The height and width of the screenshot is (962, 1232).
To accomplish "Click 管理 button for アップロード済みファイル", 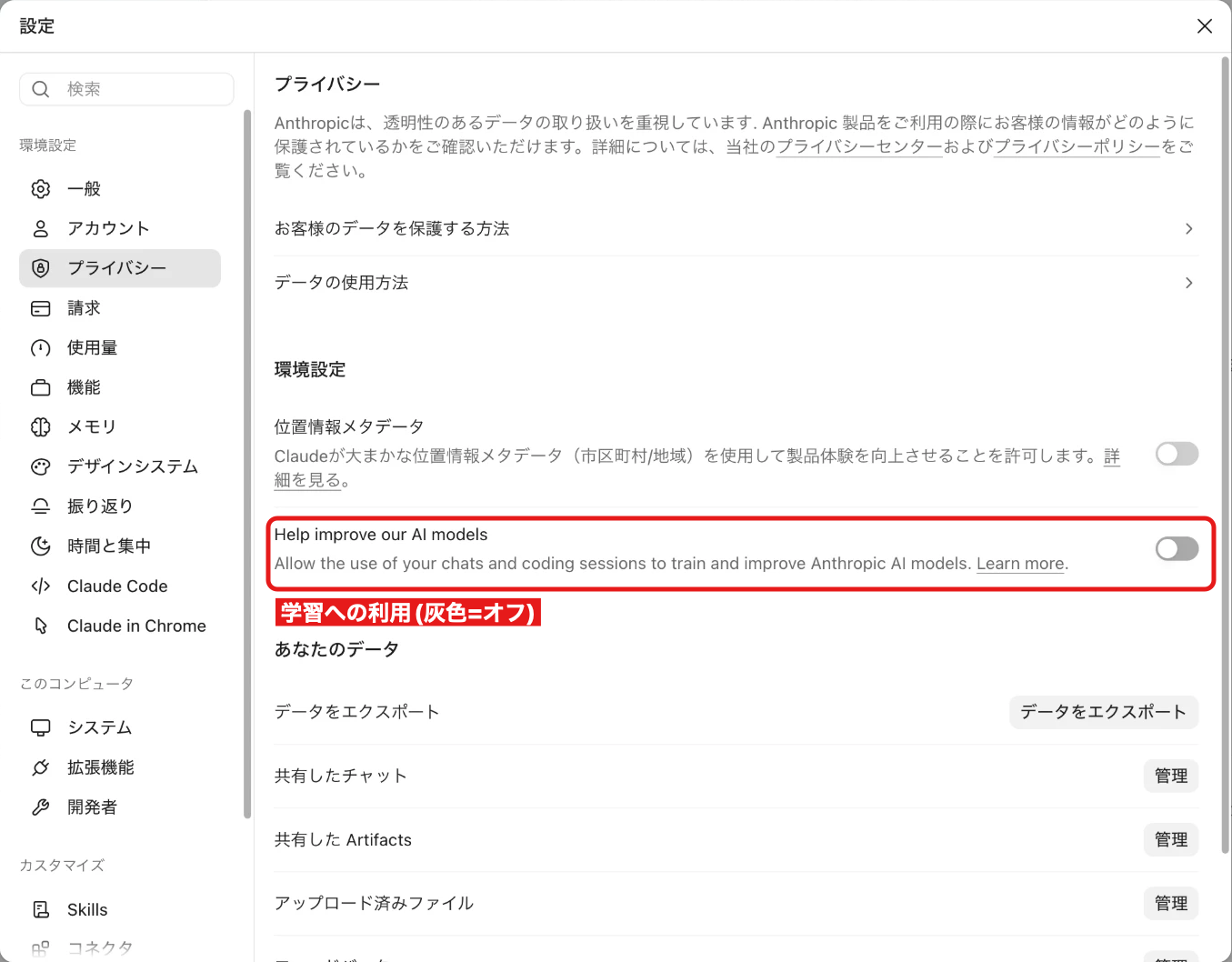I will (1171, 903).
